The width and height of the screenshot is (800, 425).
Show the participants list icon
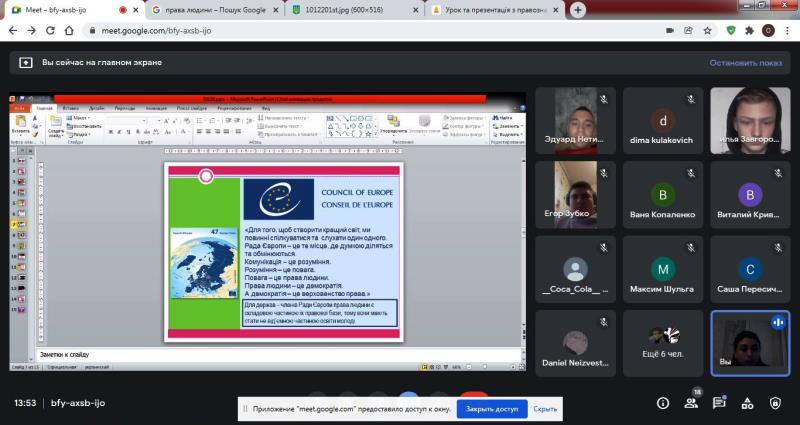[x=691, y=403]
